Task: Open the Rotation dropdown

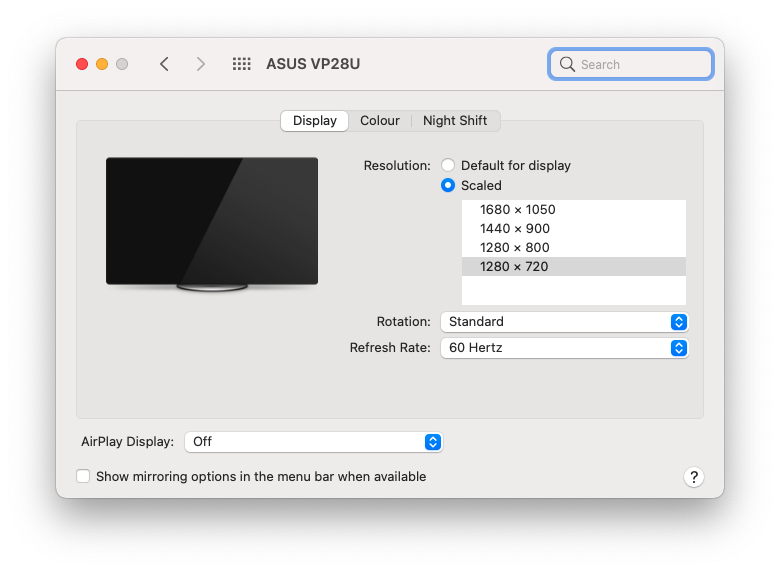Action: (564, 322)
